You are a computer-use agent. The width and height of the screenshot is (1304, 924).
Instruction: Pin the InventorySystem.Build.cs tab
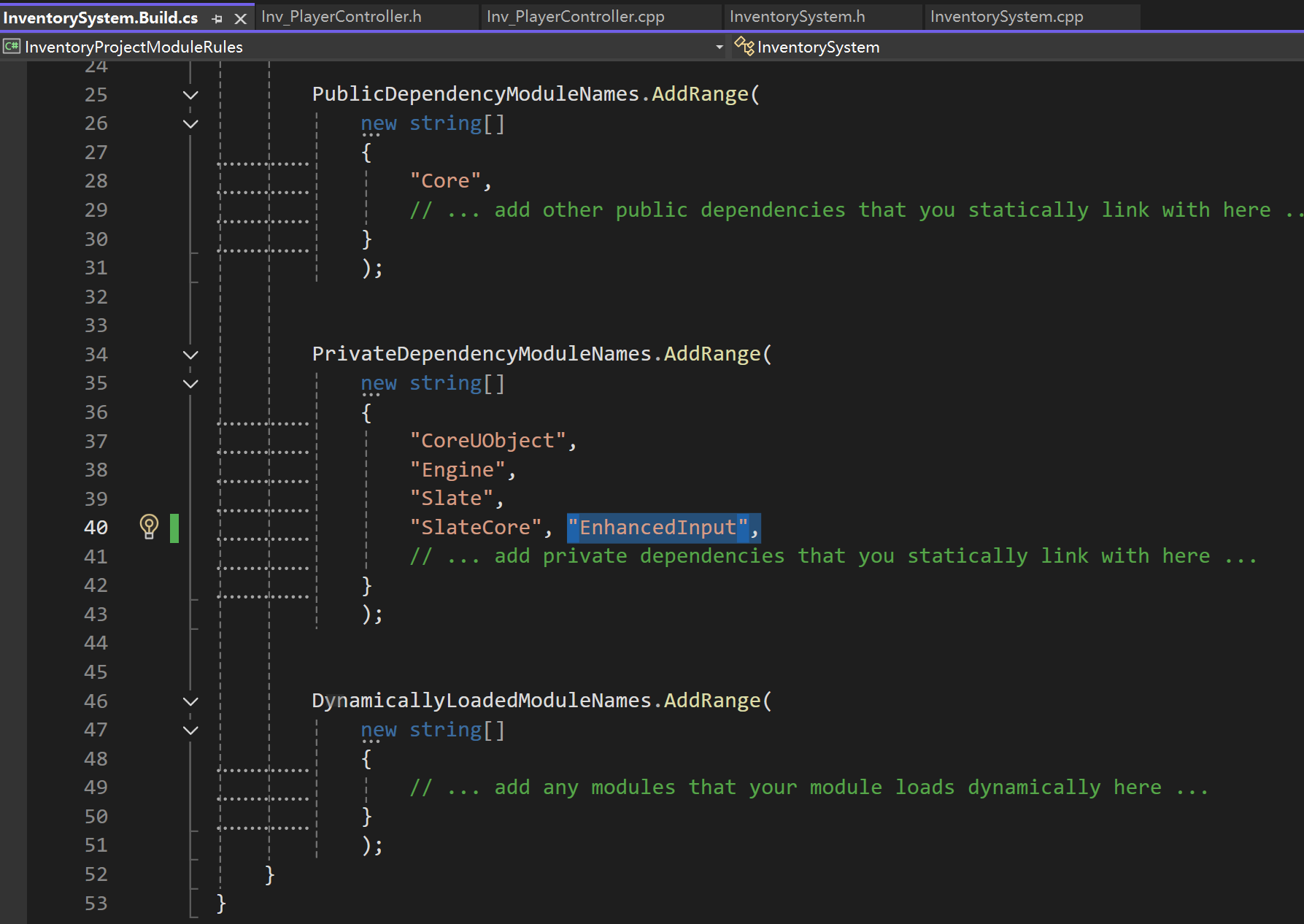[217, 18]
